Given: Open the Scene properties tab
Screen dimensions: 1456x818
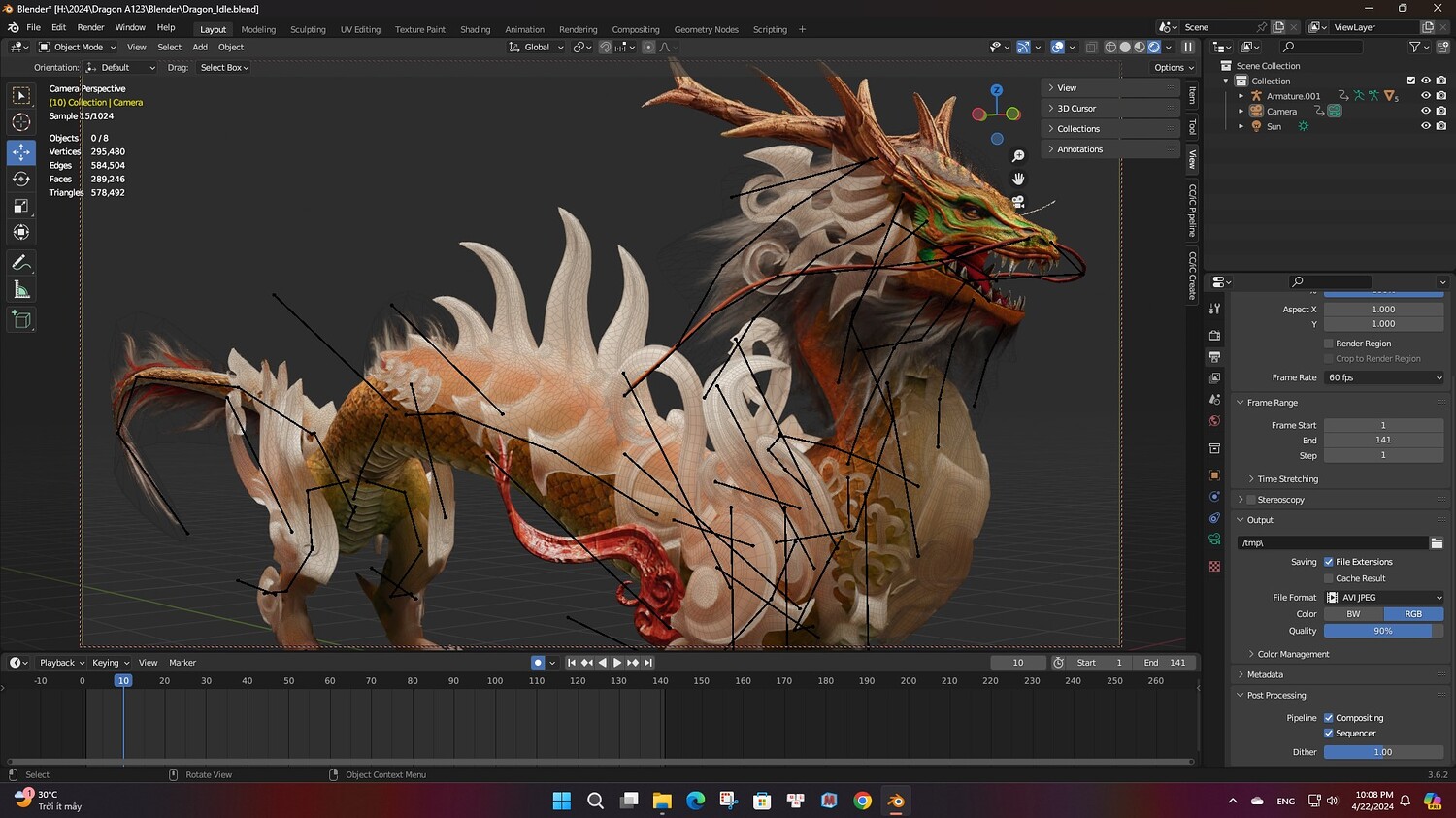Looking at the screenshot, I should pyautogui.click(x=1214, y=400).
